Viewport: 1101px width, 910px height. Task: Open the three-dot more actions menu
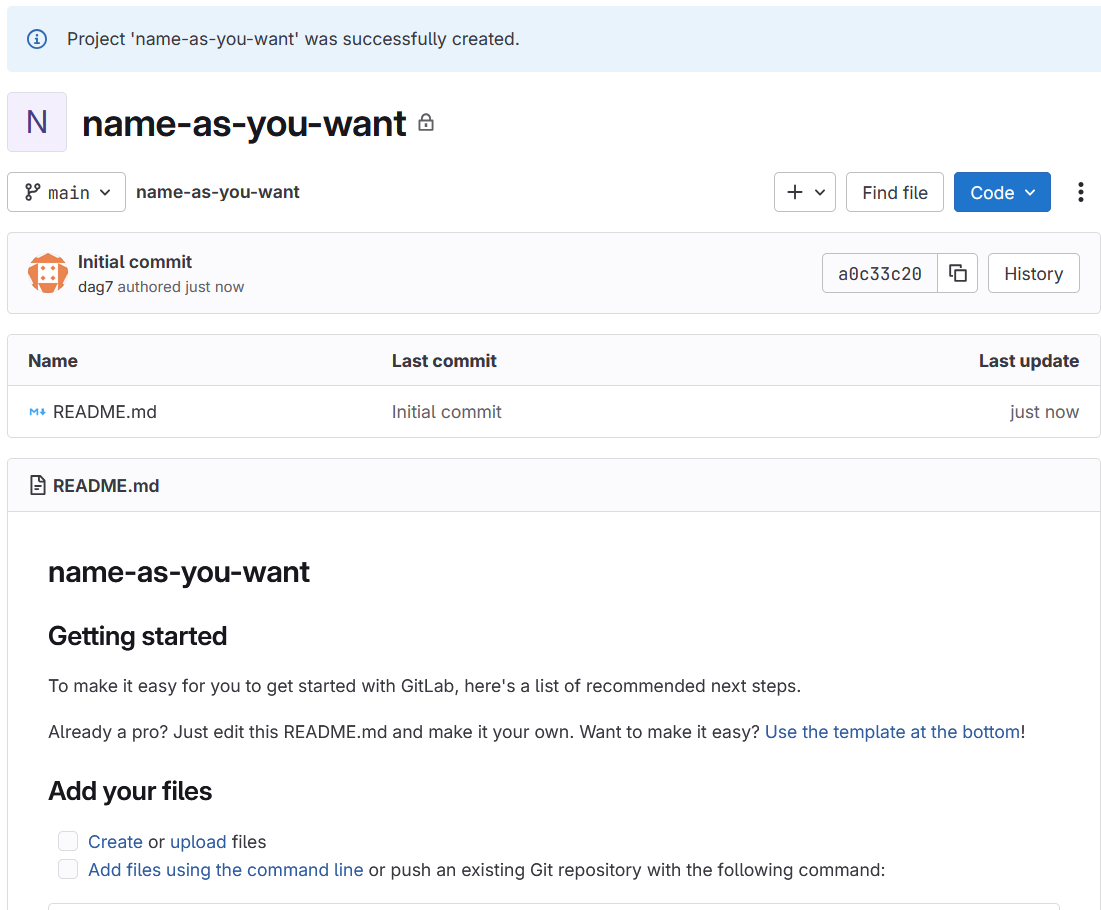click(1081, 192)
